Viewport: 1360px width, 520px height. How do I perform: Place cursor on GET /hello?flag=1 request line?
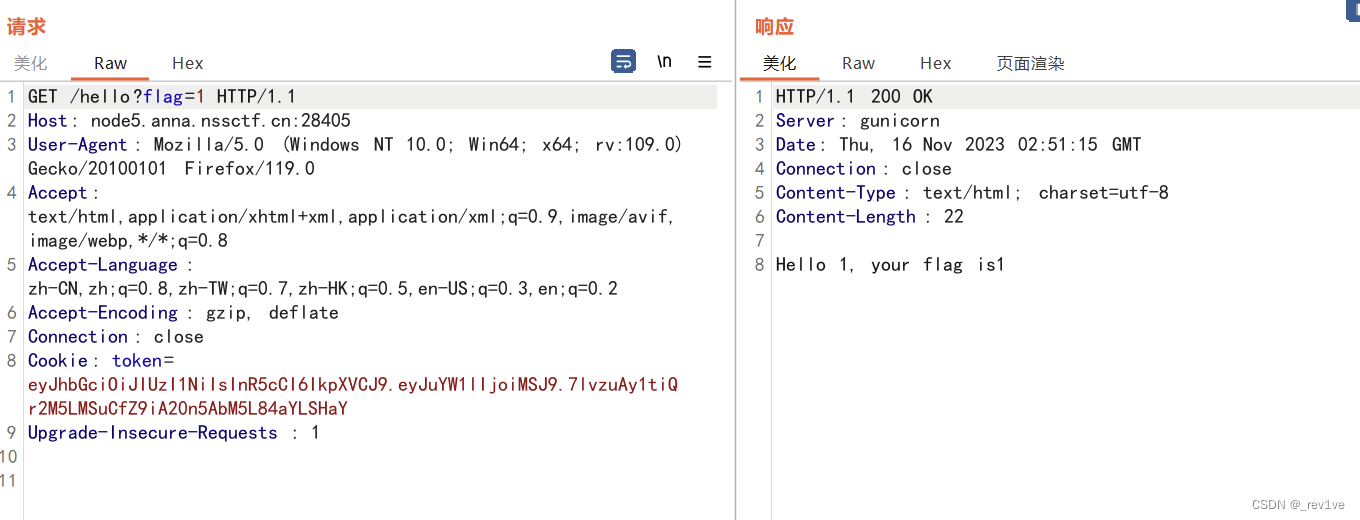[x=162, y=97]
